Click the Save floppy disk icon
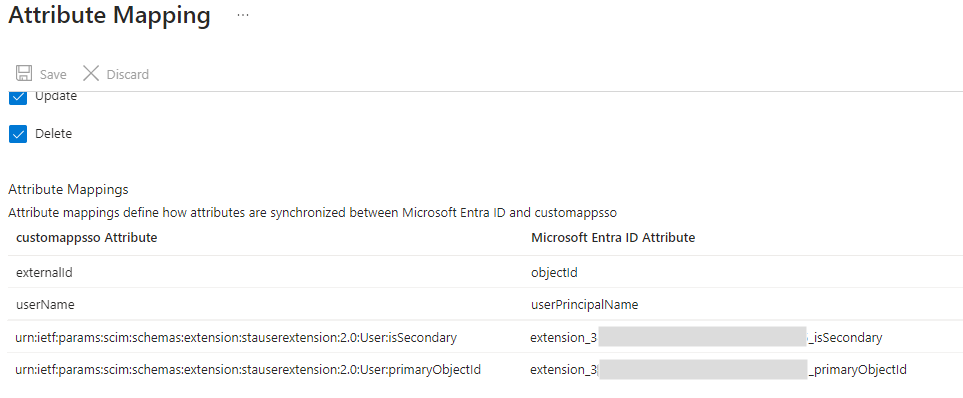Screen dimensions: 963x398 24,74
